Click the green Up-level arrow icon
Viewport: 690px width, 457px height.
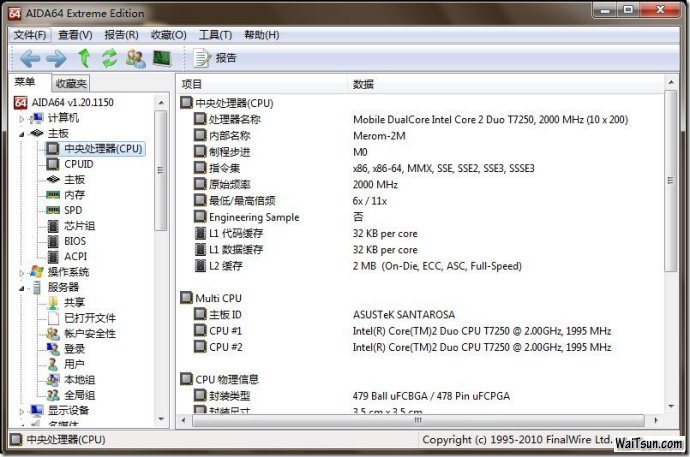84,59
